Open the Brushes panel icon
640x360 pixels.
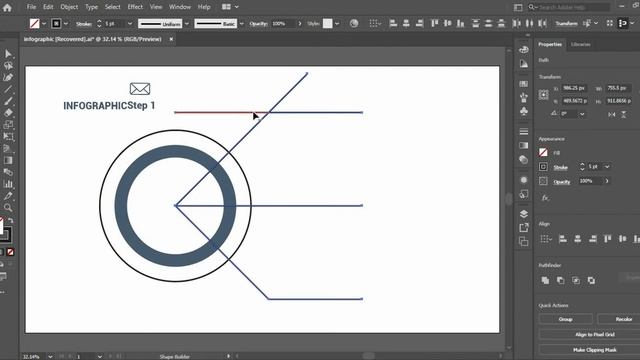click(524, 98)
